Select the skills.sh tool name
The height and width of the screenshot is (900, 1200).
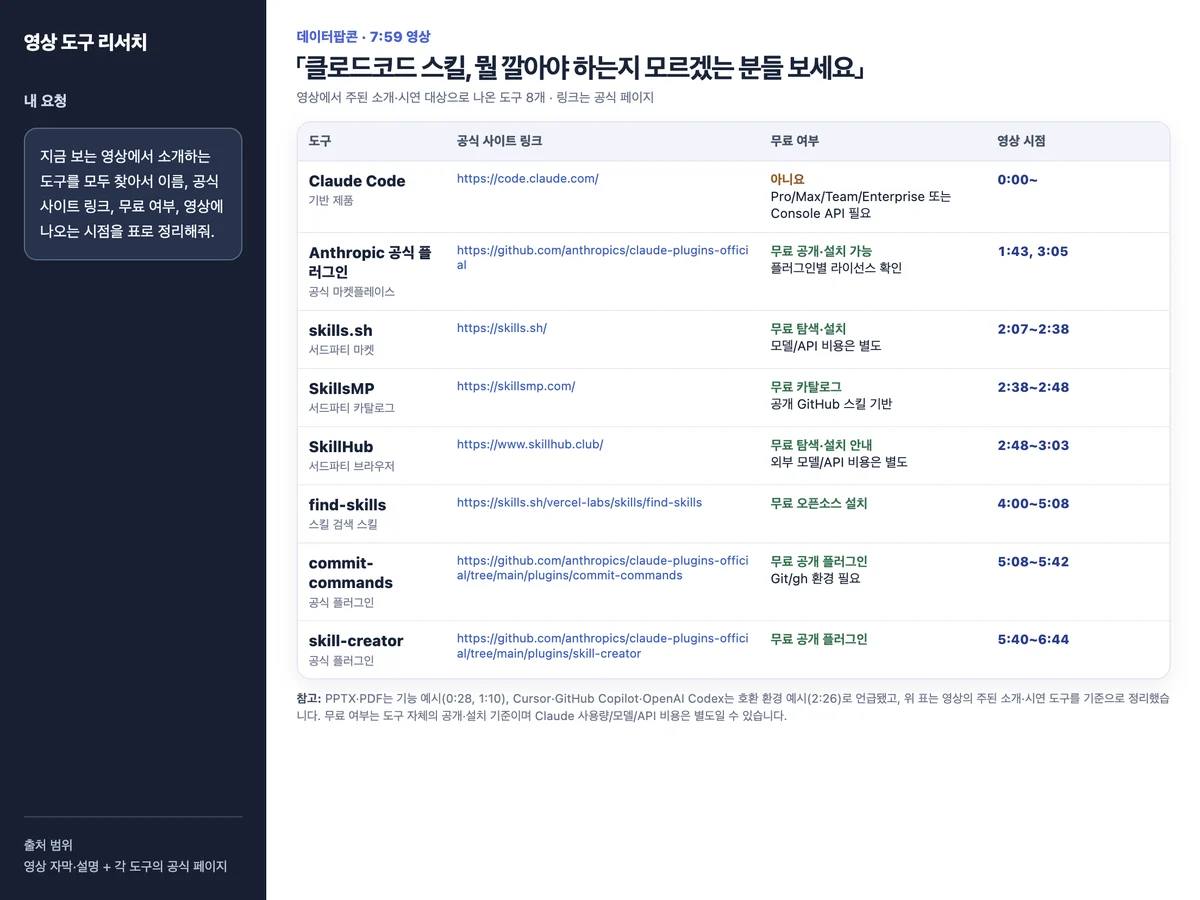341,330
